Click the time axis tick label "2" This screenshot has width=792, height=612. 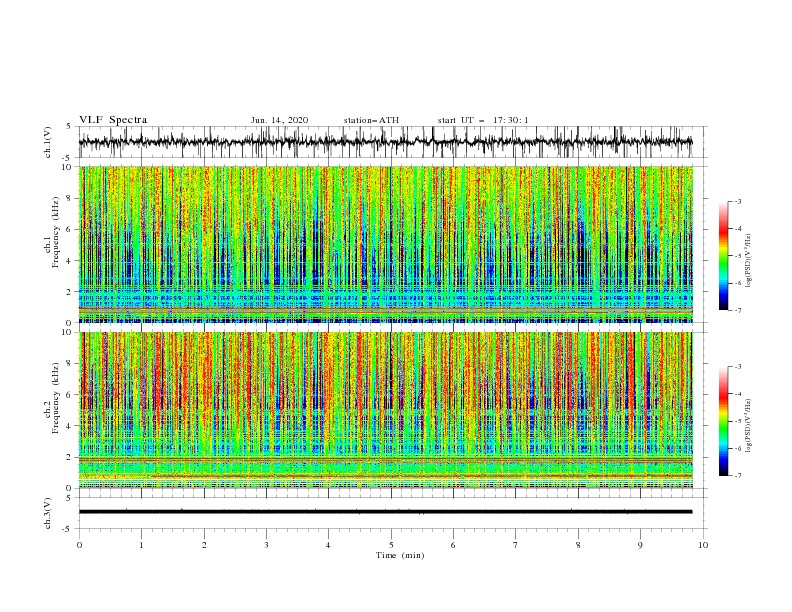(x=204, y=545)
